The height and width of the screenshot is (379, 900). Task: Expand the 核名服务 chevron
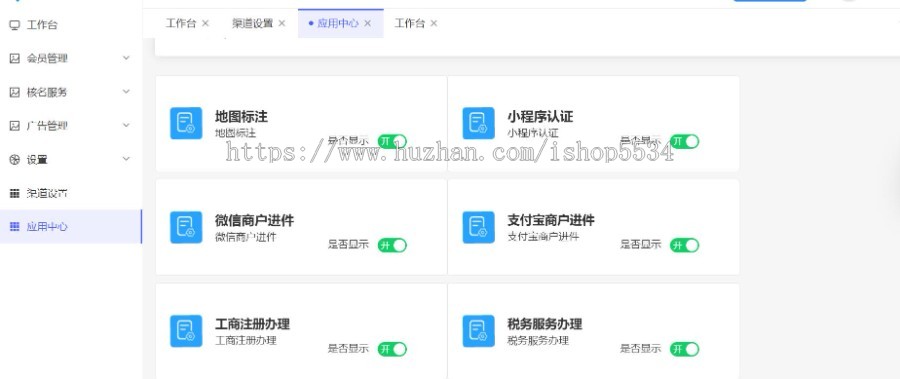coord(126,92)
